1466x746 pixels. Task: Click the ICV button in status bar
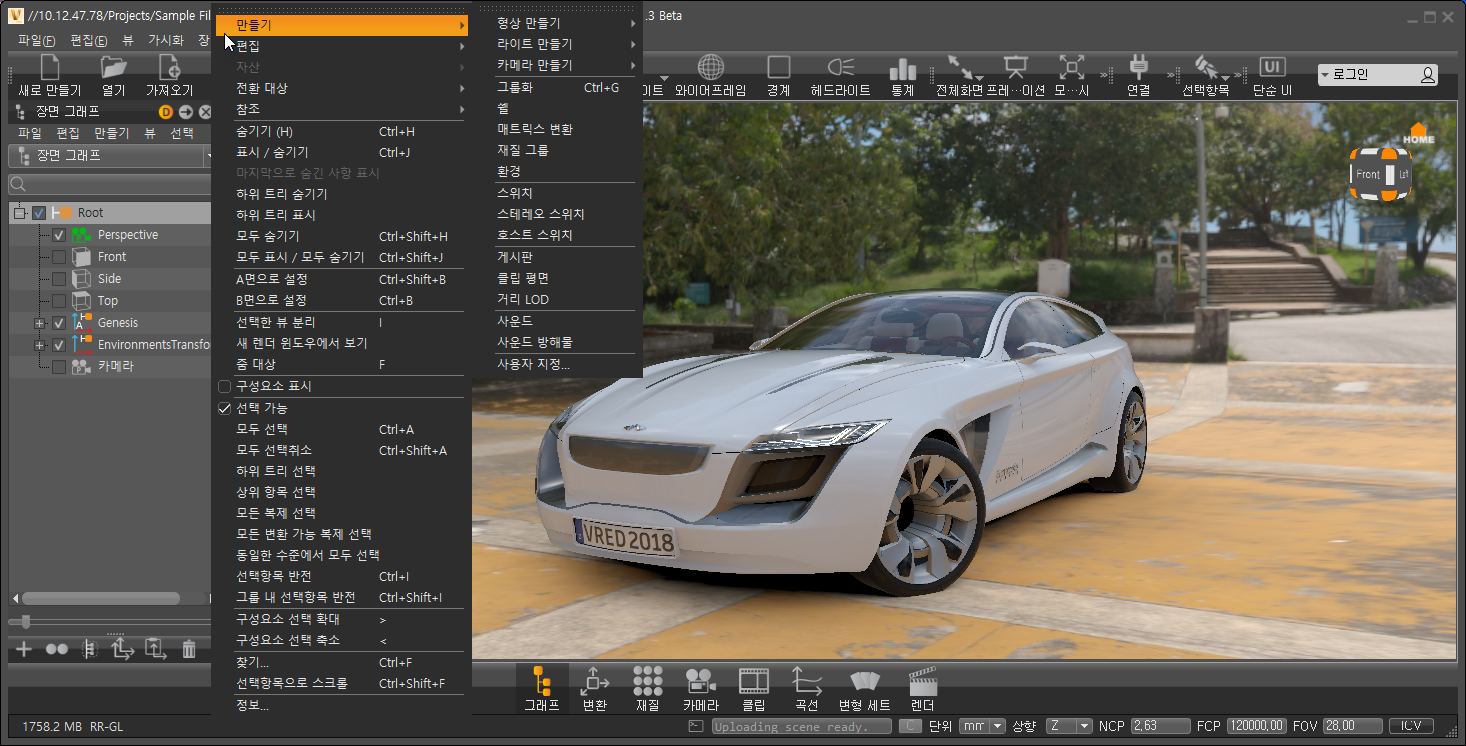(x=1411, y=726)
